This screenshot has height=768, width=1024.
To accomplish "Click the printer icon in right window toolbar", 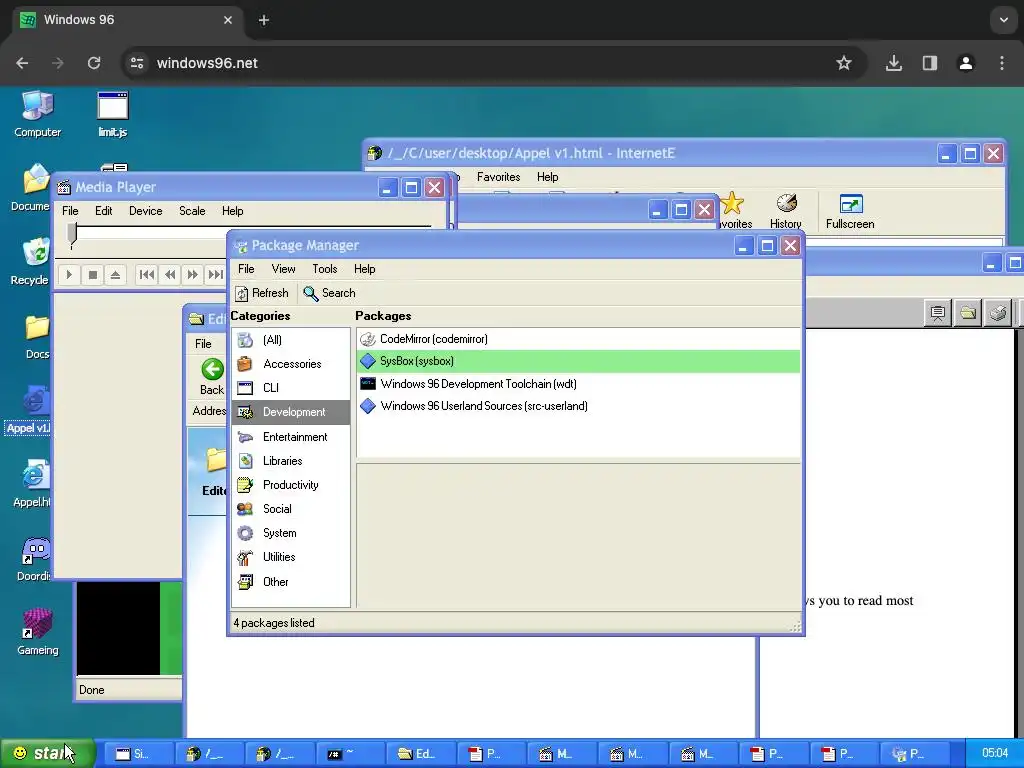I will coord(998,313).
